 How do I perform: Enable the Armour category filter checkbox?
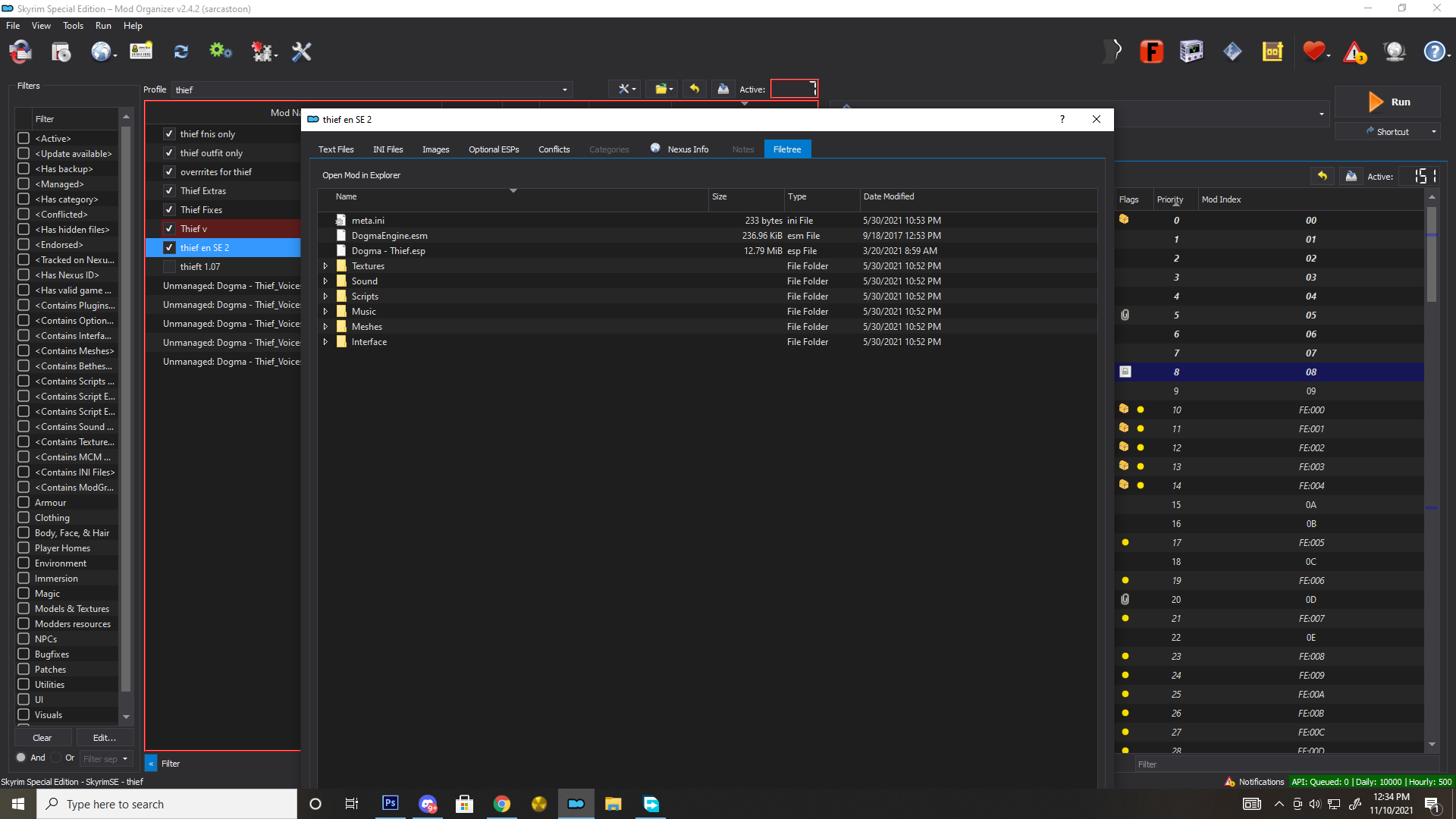24,502
